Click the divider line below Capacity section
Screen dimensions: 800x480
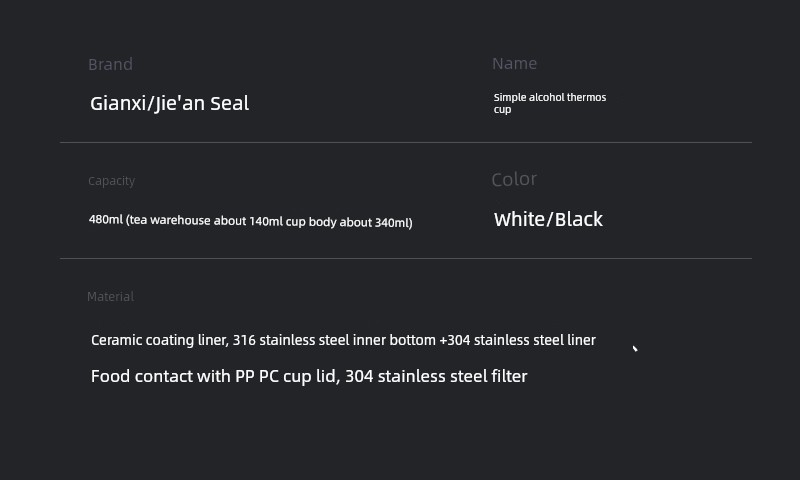406,259
